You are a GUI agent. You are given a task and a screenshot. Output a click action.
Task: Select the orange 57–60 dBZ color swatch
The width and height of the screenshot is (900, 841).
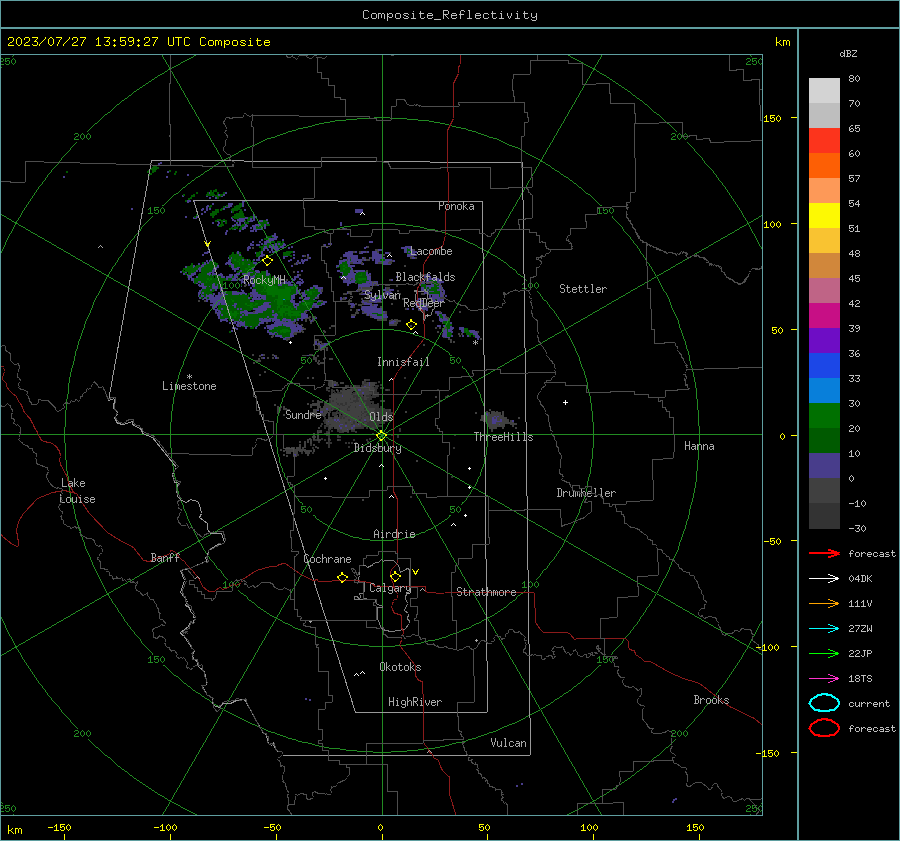[x=824, y=166]
